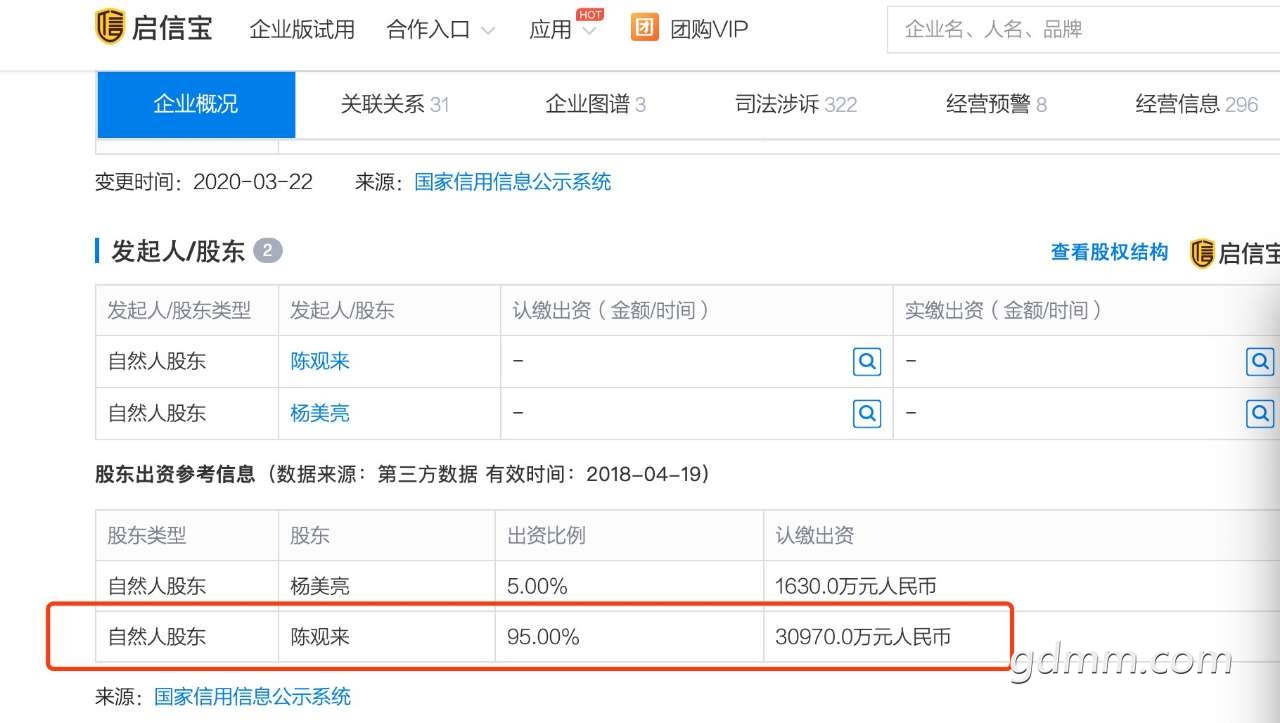This screenshot has height=723, width=1280.
Task: Click 杨美亮 in the lower table
Action: [320, 586]
